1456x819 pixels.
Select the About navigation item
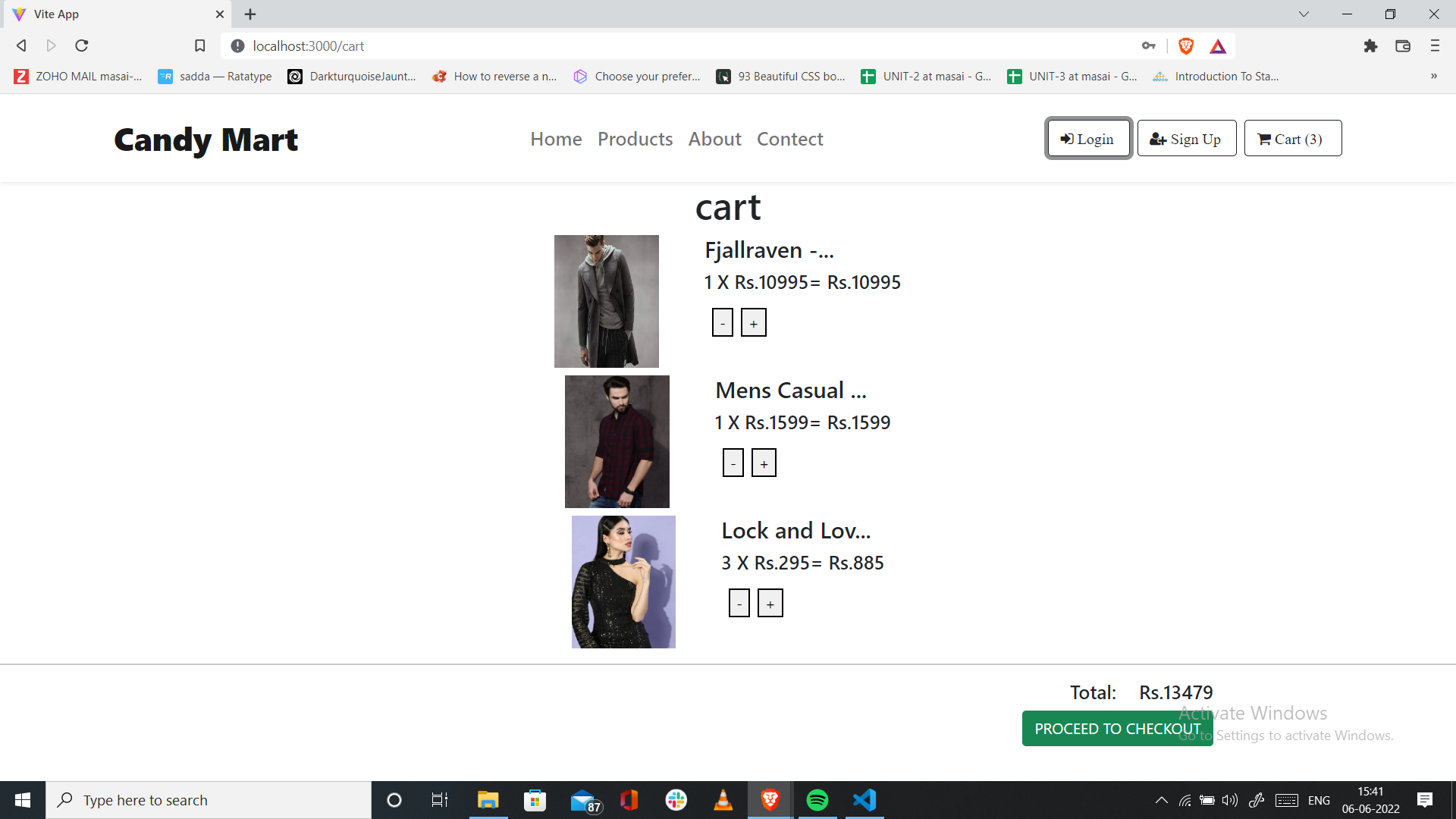pyautogui.click(x=714, y=139)
